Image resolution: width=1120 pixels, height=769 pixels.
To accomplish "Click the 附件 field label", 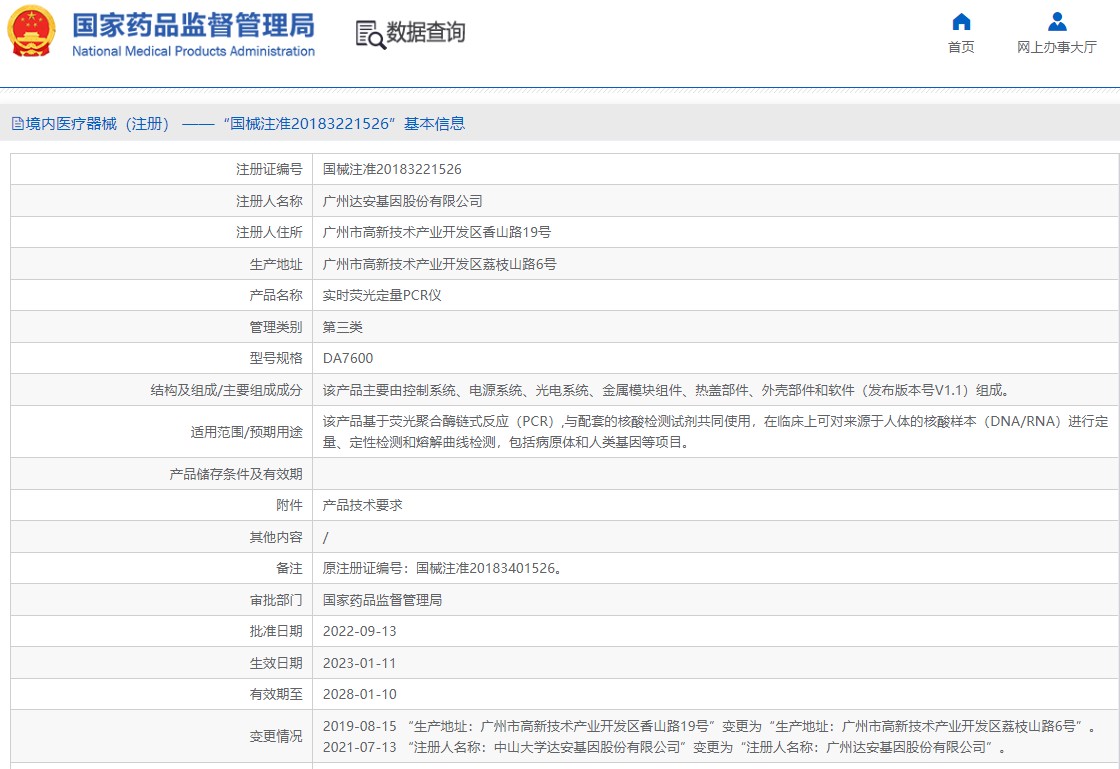I will (289, 506).
